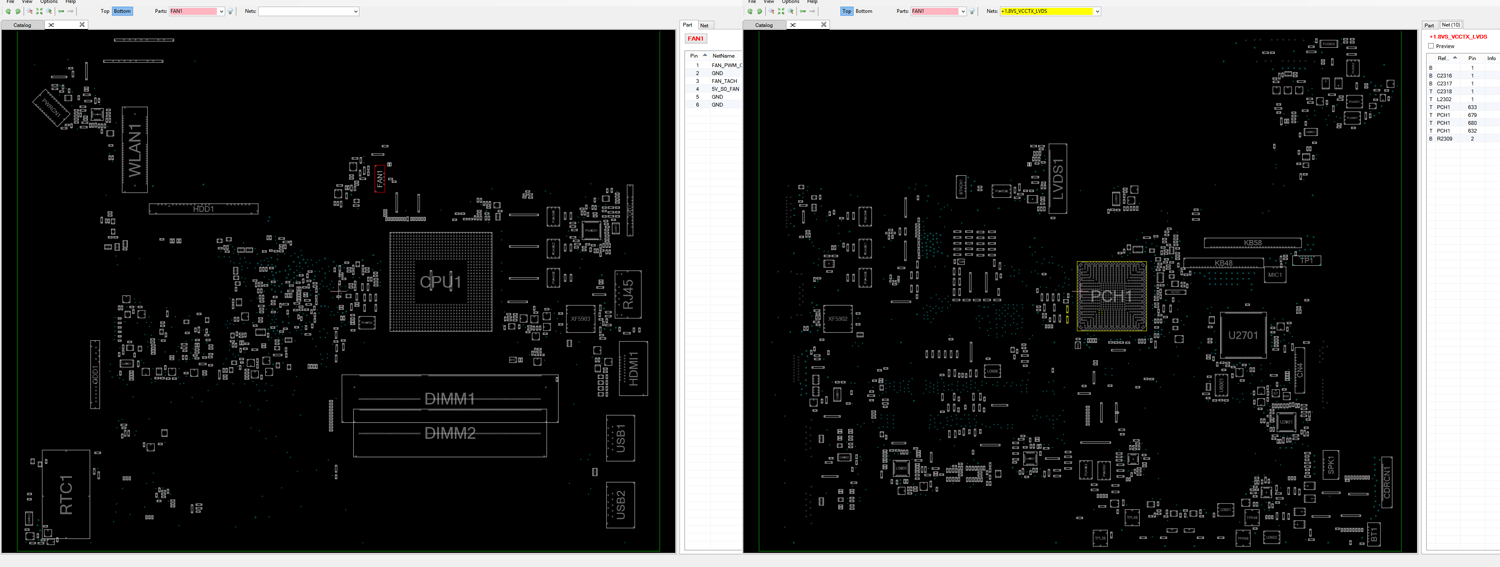Click second magnifier icon in left window toolbar
Viewport: 1500px width, 567px height.
pyautogui.click(x=49, y=11)
